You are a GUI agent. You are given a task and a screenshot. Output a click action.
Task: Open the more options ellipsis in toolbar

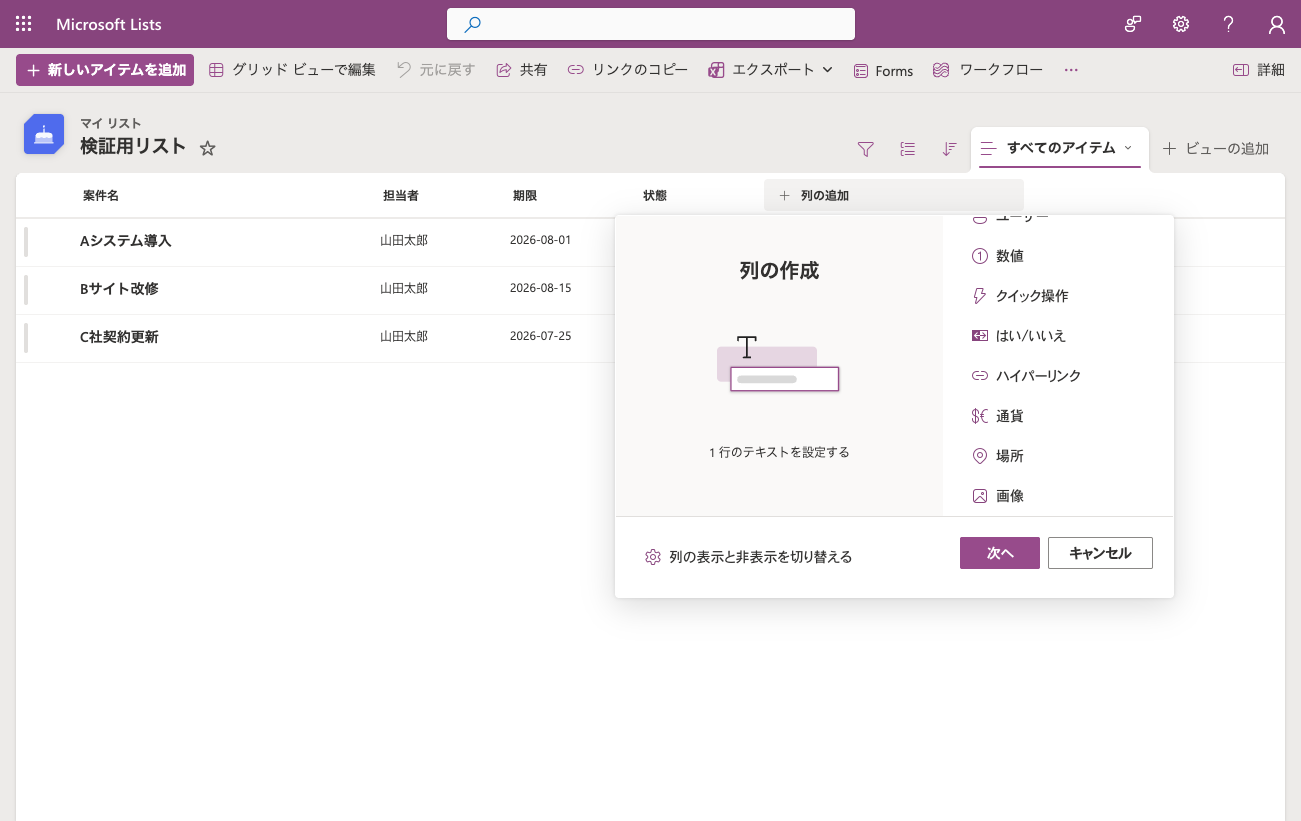point(1071,70)
